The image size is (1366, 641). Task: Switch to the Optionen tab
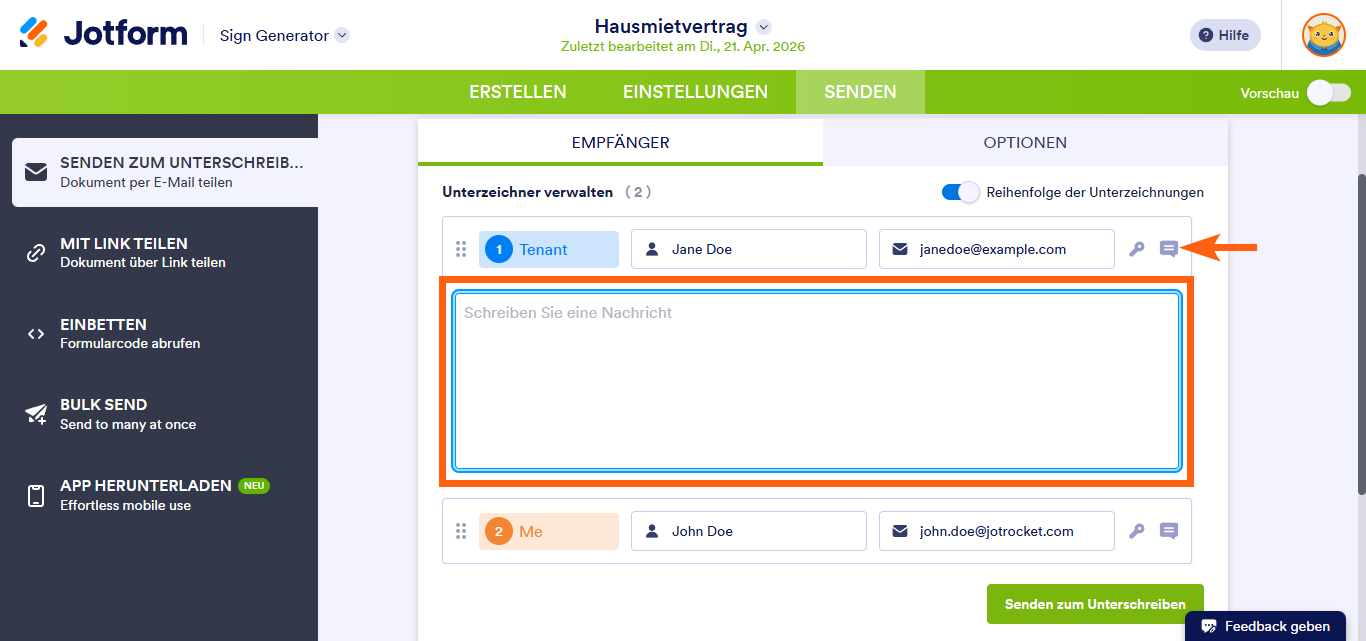[1024, 143]
